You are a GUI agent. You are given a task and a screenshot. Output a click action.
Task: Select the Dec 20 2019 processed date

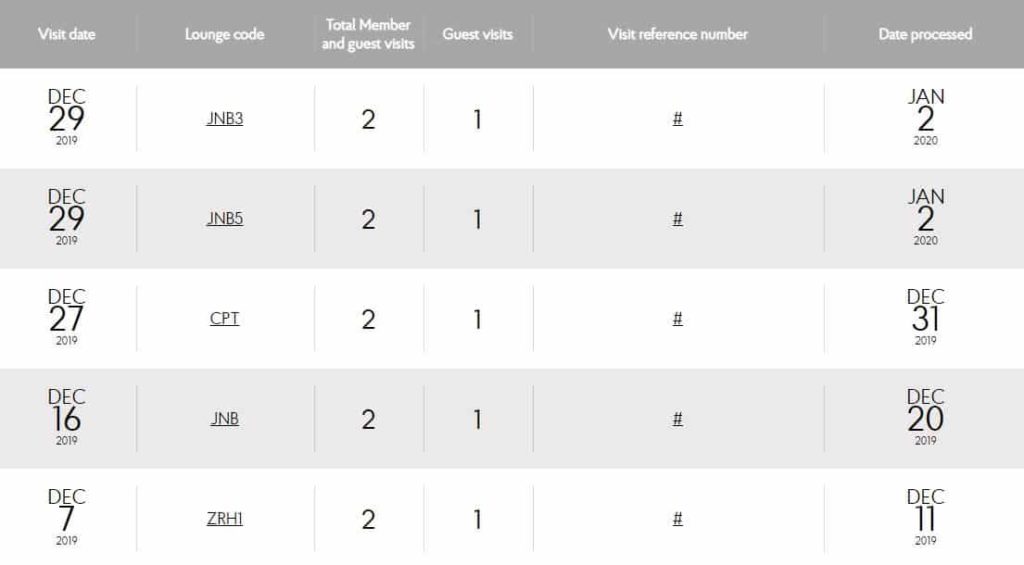click(x=925, y=418)
